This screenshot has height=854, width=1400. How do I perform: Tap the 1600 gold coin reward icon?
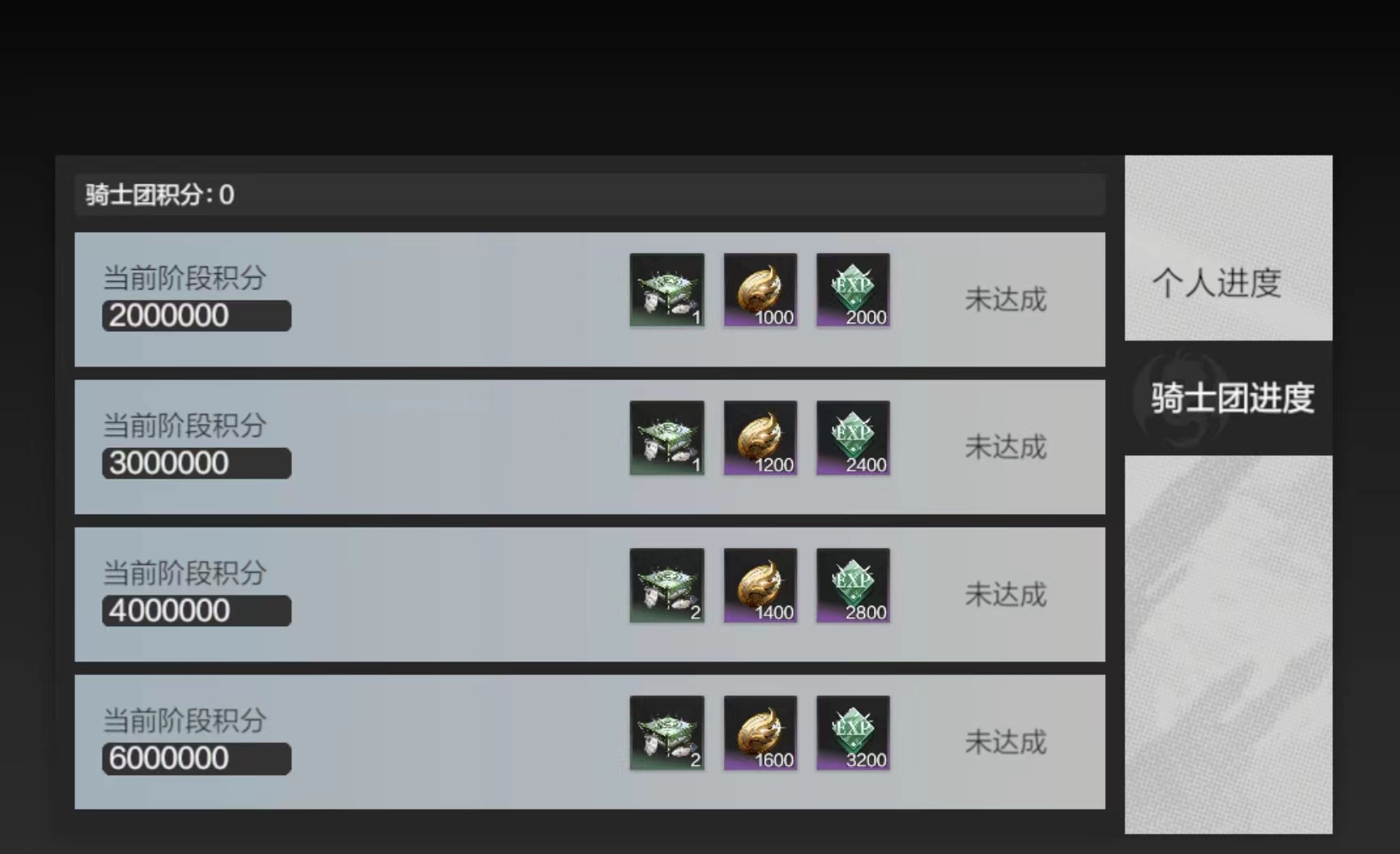pyautogui.click(x=760, y=732)
